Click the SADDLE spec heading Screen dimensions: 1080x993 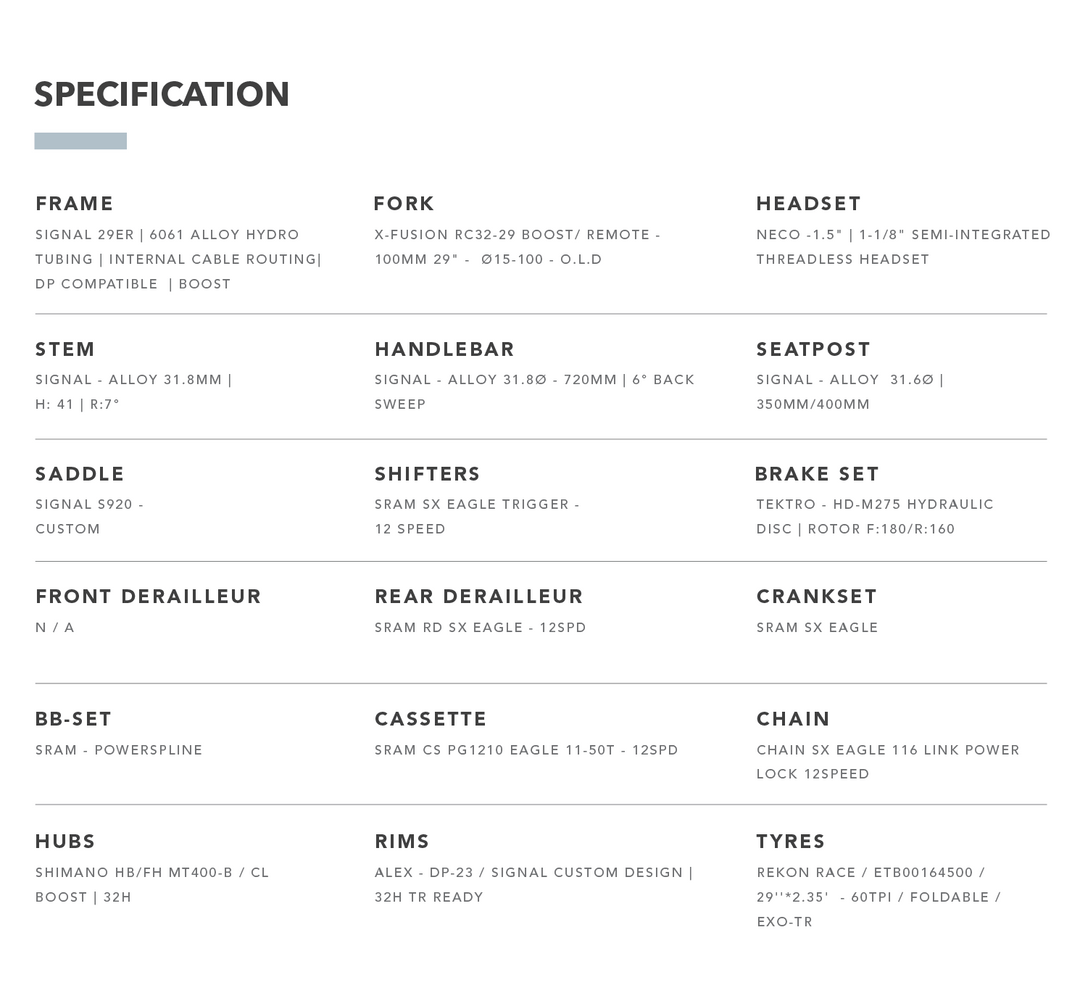click(x=80, y=474)
